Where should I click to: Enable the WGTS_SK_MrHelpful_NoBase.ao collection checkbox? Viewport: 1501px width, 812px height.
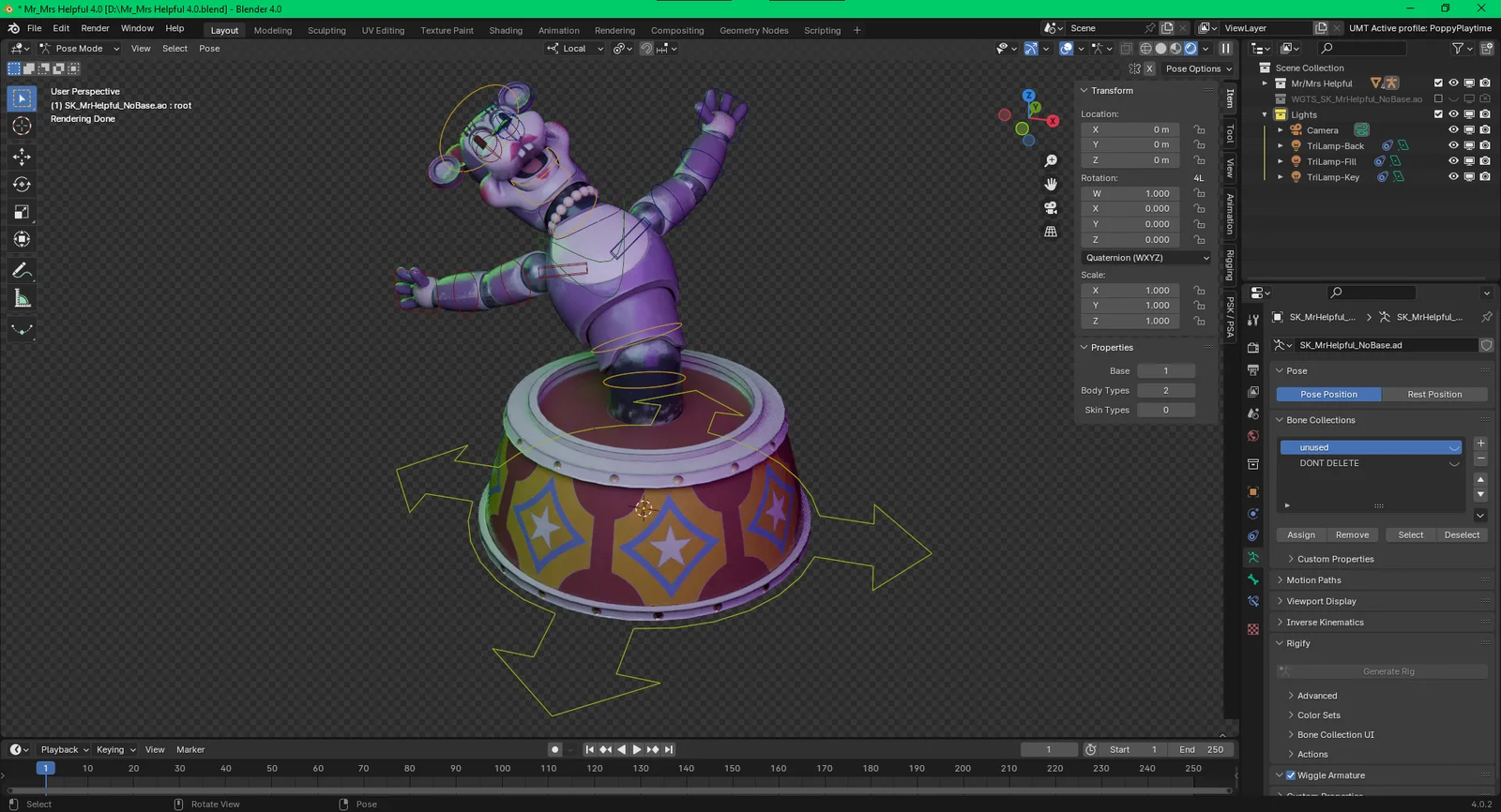(x=1438, y=98)
